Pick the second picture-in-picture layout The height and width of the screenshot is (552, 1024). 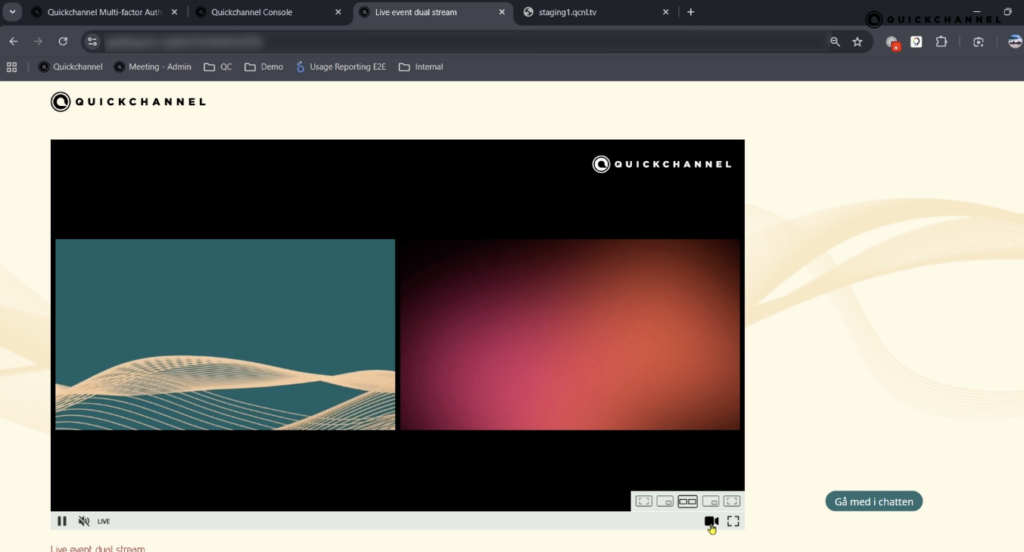pos(665,501)
